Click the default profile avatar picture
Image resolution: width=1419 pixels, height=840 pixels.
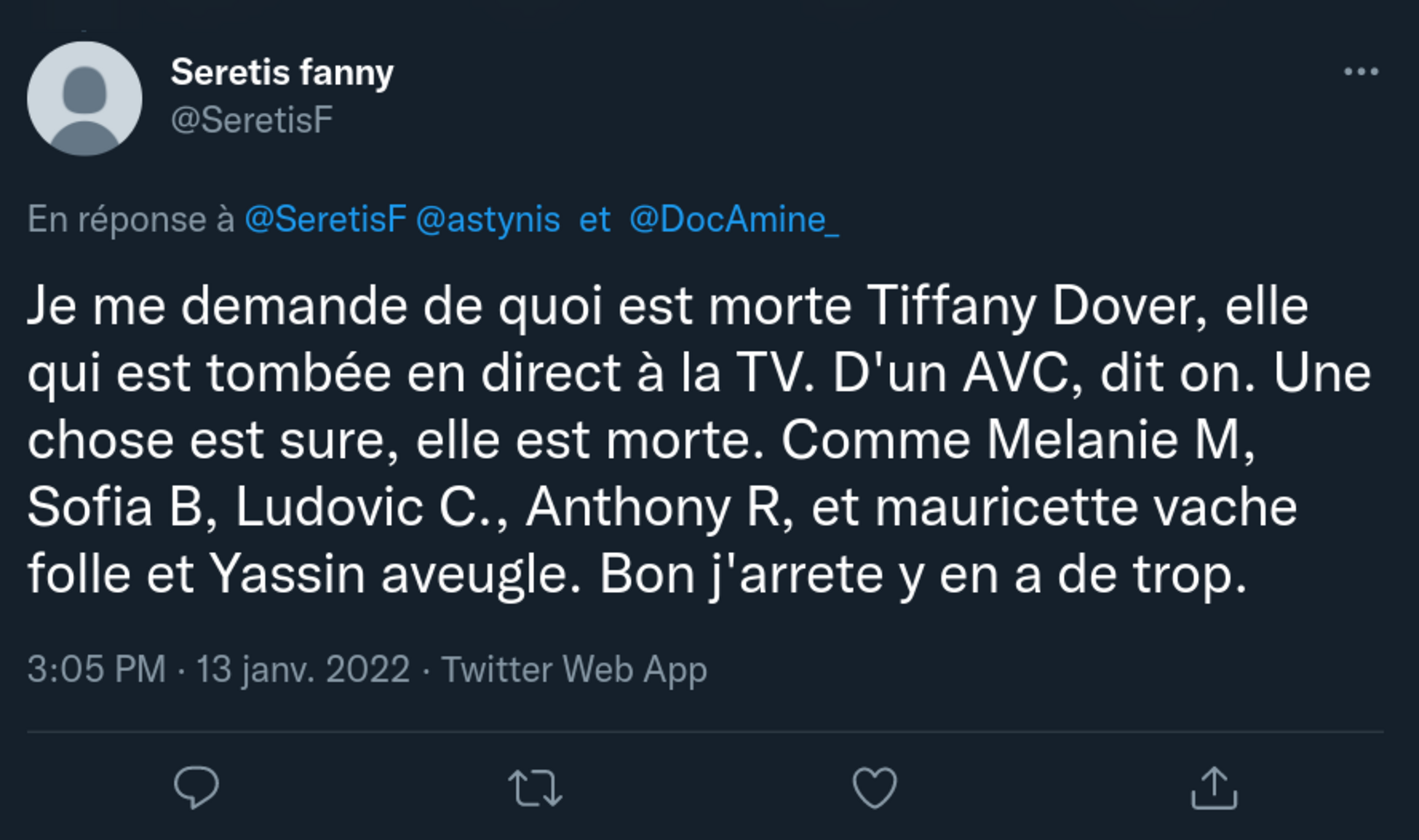pyautogui.click(x=84, y=99)
